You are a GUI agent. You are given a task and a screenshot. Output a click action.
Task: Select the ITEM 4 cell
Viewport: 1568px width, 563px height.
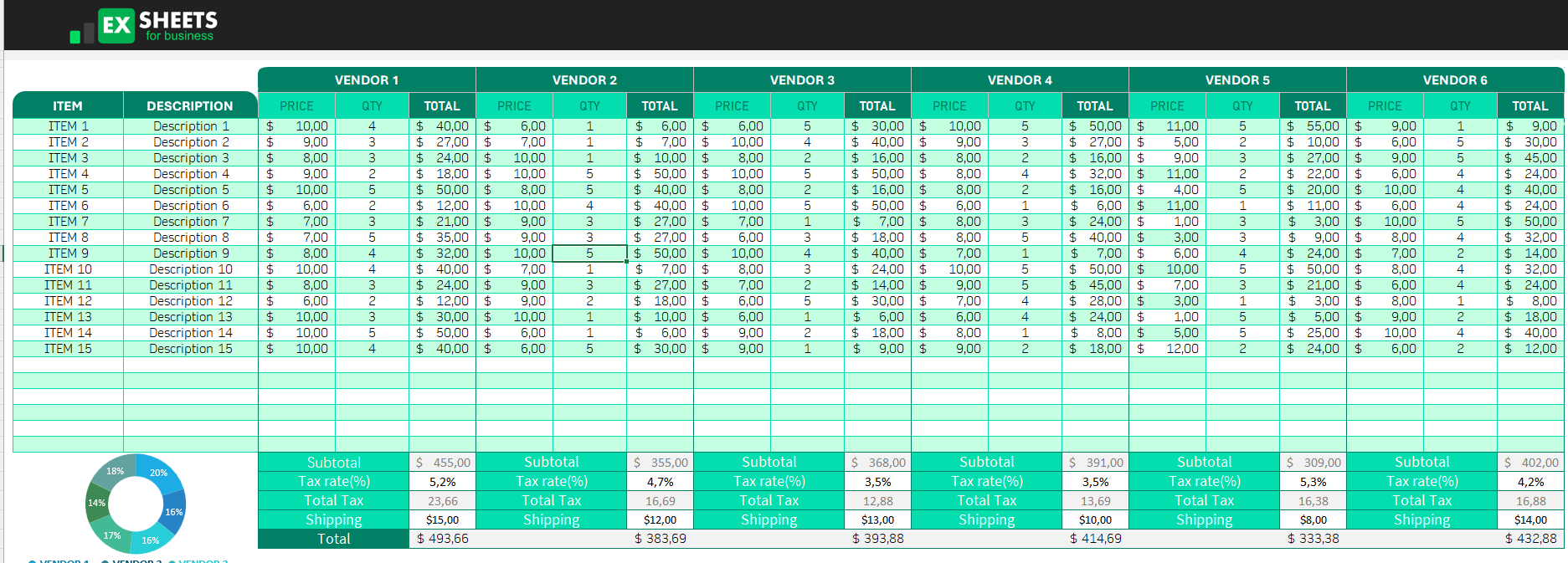(x=68, y=174)
